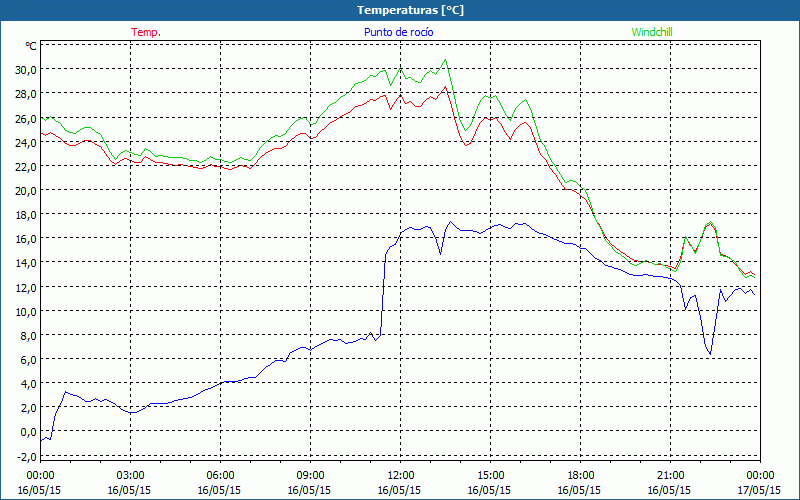Click the '09:00' time axis label
This screenshot has height=500, width=800.
(x=310, y=476)
